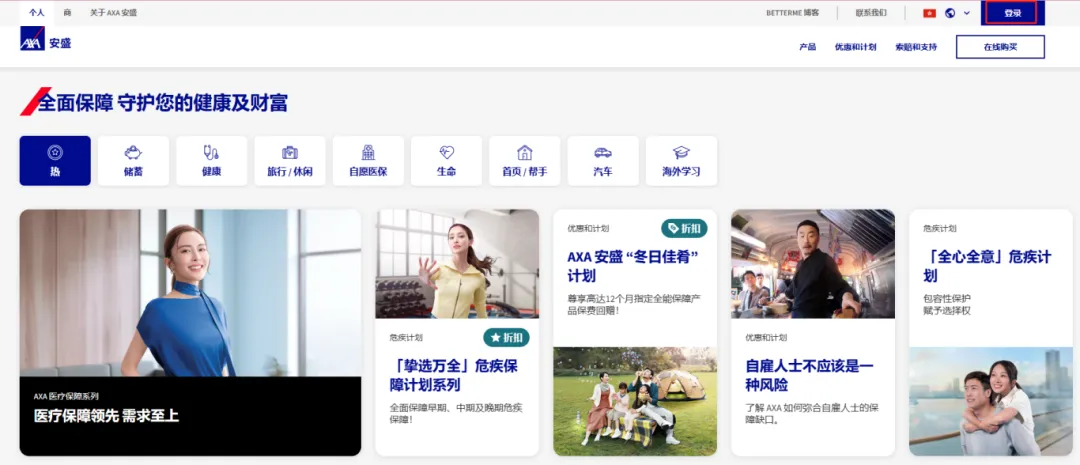Click the gym woman photo thumbnail
The width and height of the screenshot is (1080, 465).
[457, 264]
